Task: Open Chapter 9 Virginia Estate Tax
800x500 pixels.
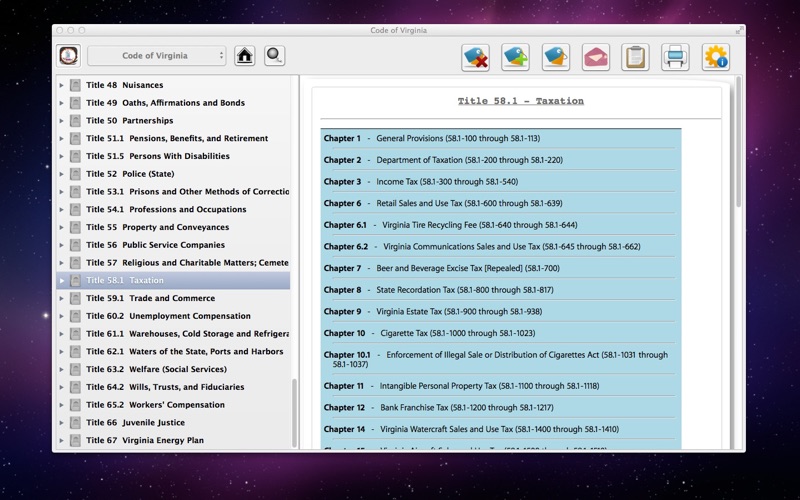Action: tap(433, 312)
